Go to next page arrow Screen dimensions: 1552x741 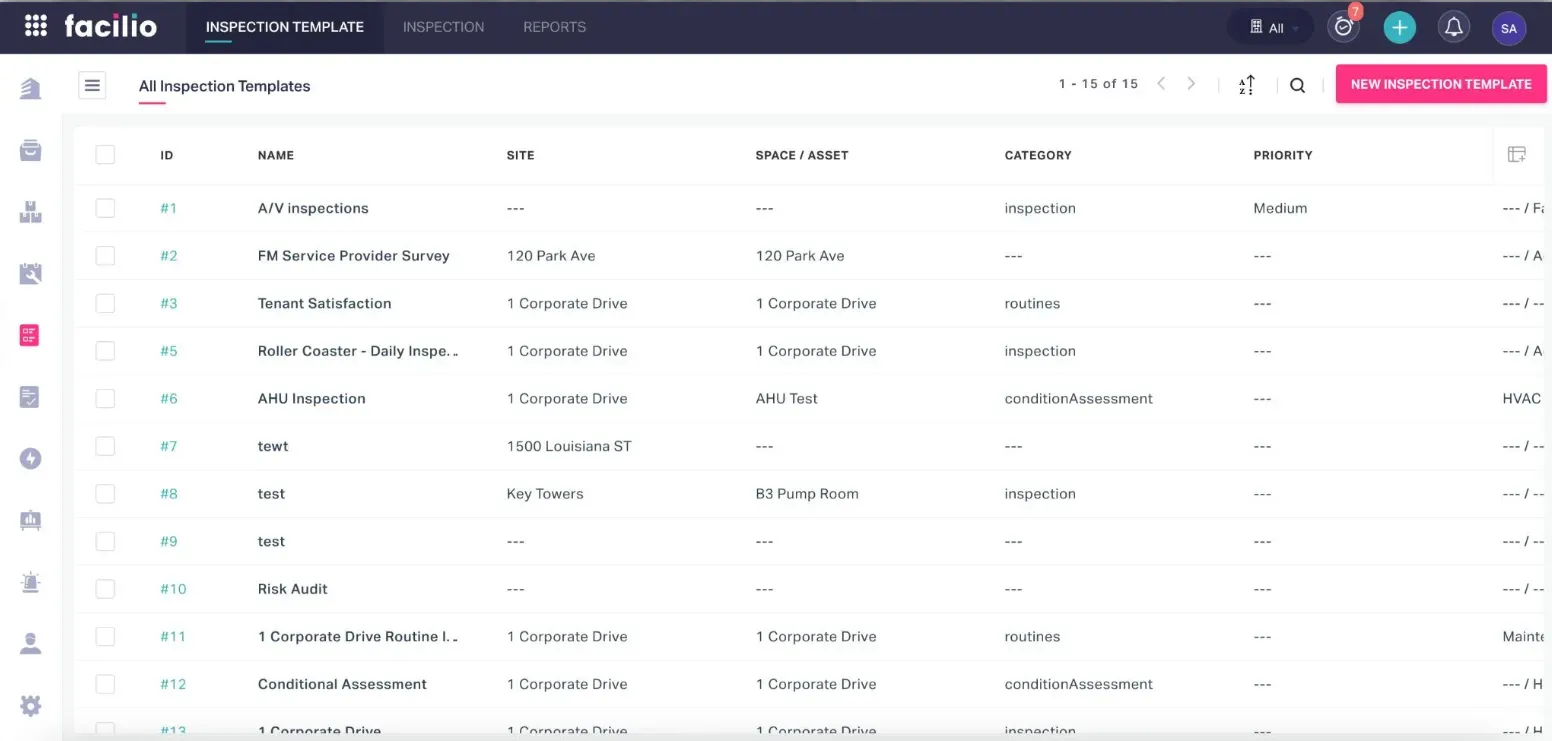tap(1191, 84)
